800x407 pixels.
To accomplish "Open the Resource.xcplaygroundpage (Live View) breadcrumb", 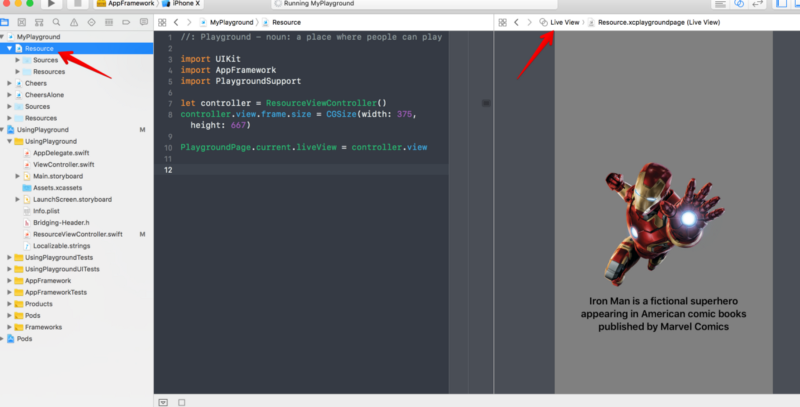I will (655, 22).
